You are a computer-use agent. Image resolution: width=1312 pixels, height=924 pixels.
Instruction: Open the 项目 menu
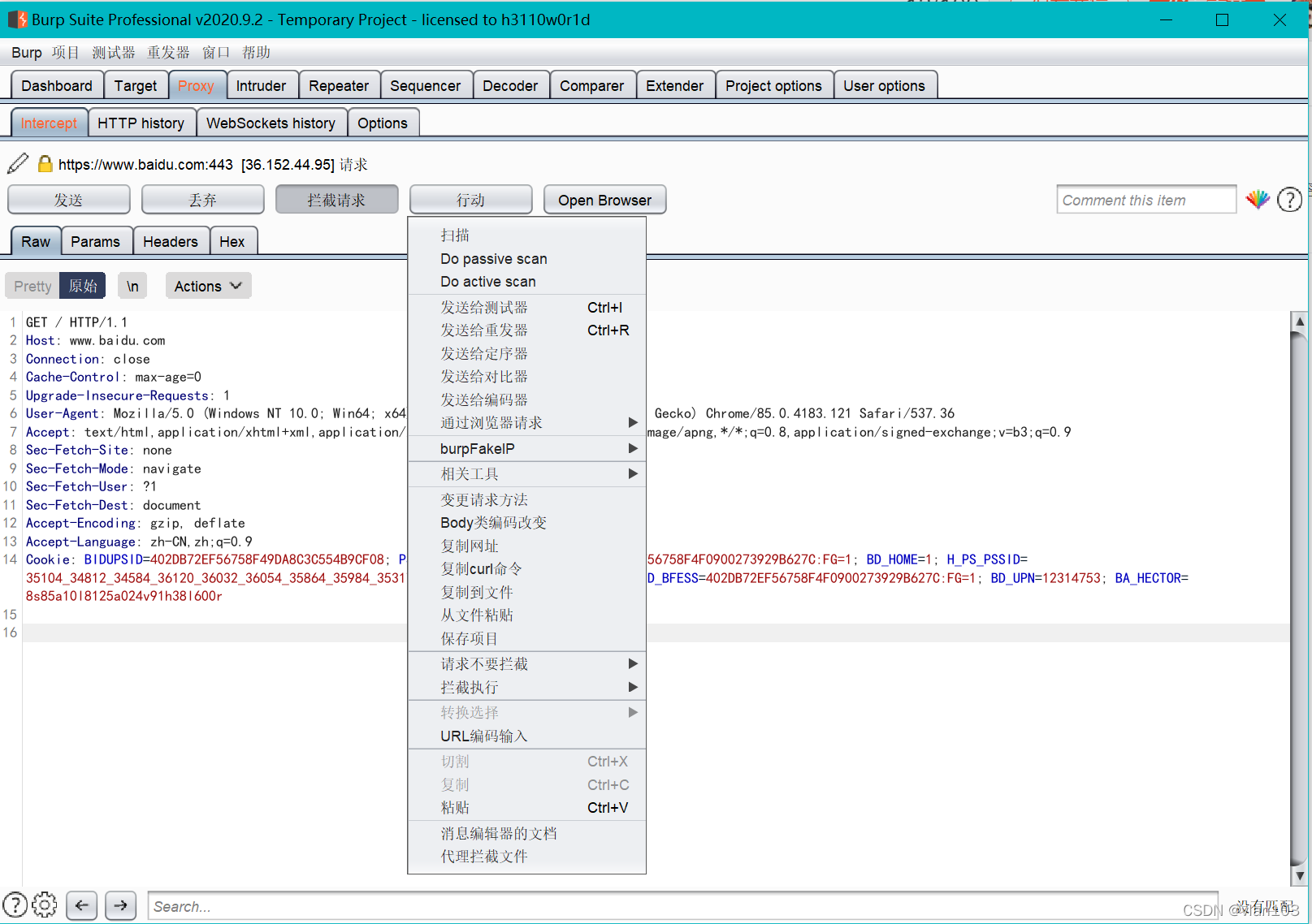point(66,52)
